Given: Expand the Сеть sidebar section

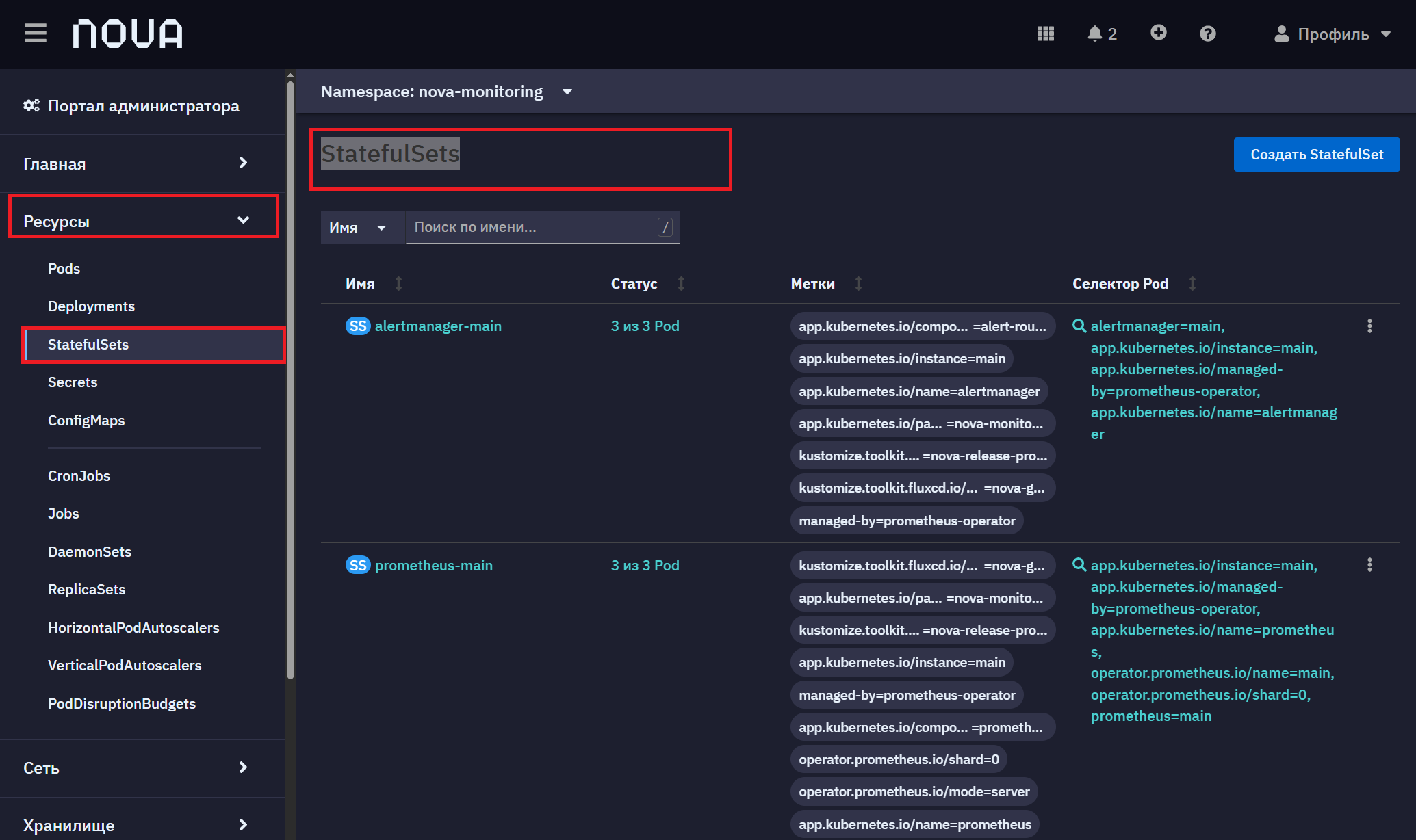Looking at the screenshot, I should click(142, 768).
